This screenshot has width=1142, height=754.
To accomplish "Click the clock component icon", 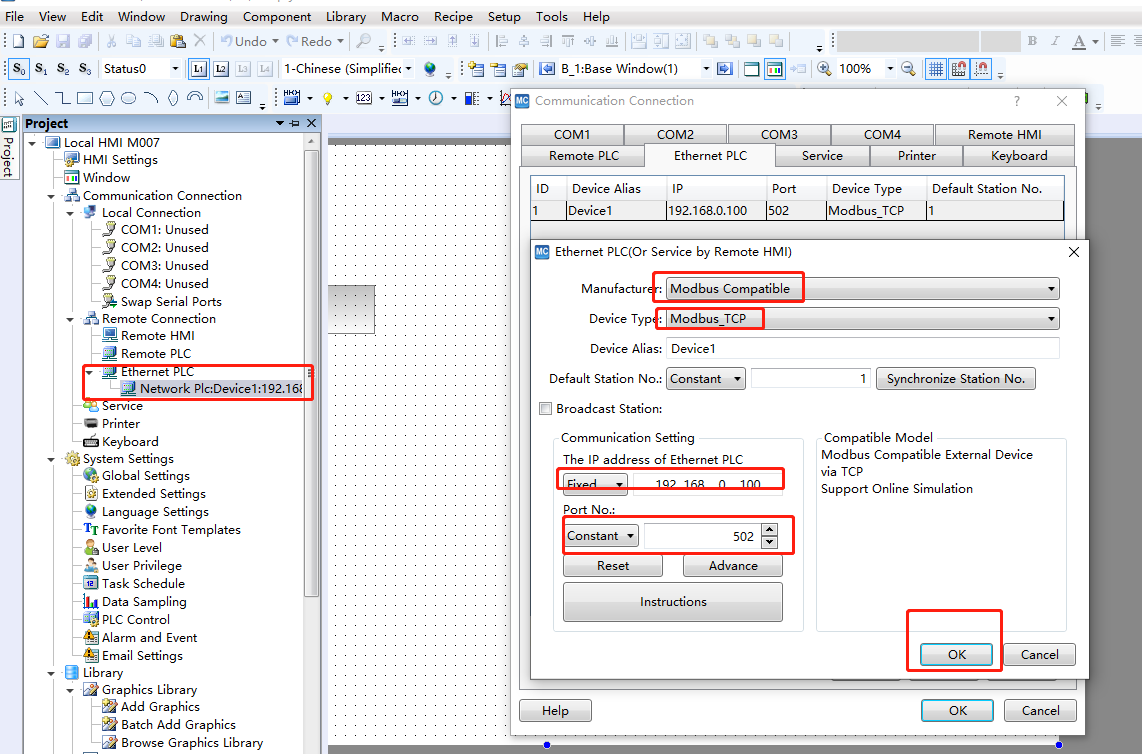I will click(x=436, y=98).
